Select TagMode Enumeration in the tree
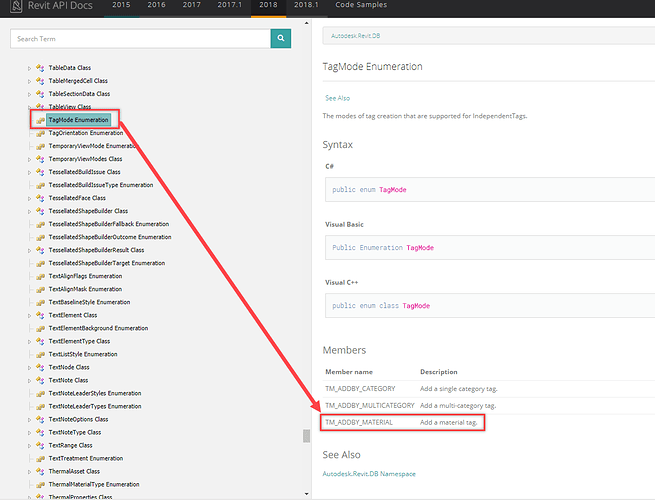Screen dimensions: 655x500 (79, 120)
